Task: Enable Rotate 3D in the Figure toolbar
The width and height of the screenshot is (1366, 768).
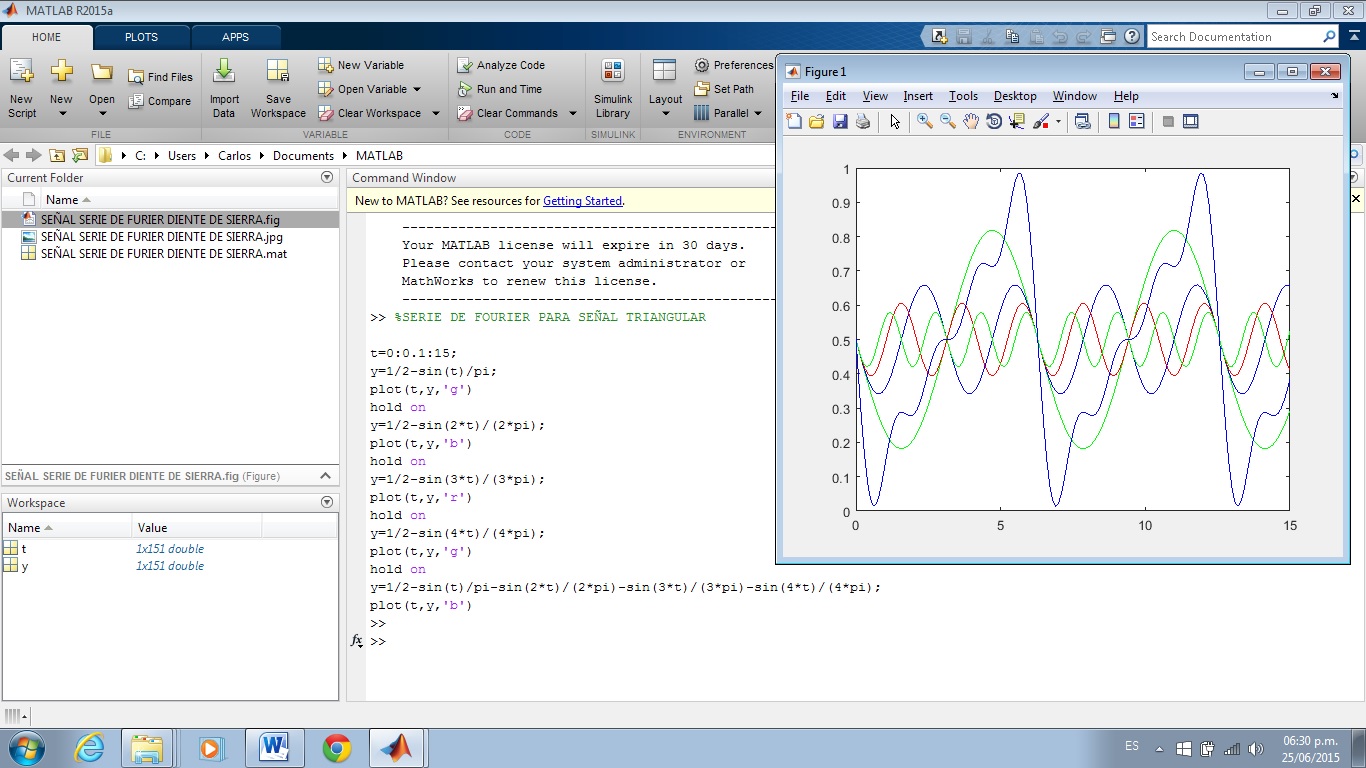Action: coord(994,121)
